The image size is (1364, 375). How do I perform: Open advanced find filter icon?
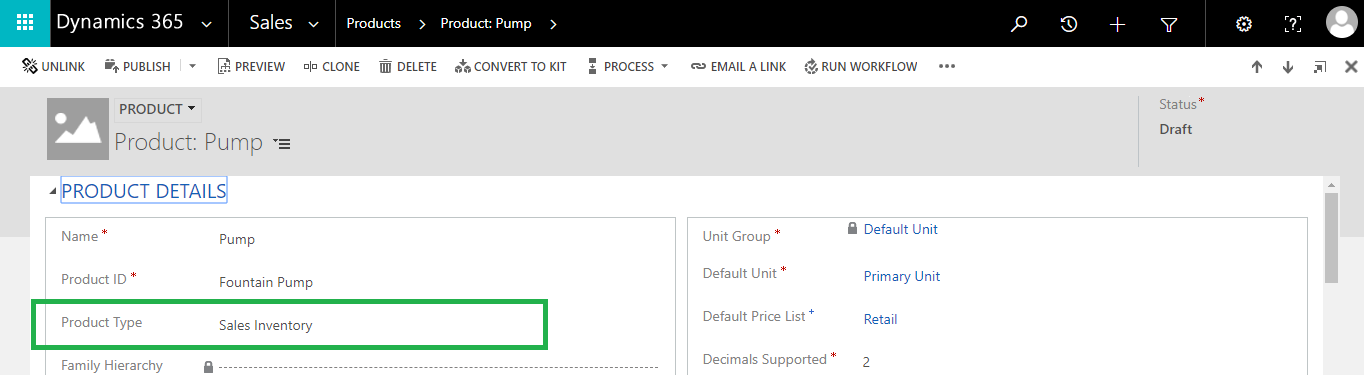coord(1169,24)
